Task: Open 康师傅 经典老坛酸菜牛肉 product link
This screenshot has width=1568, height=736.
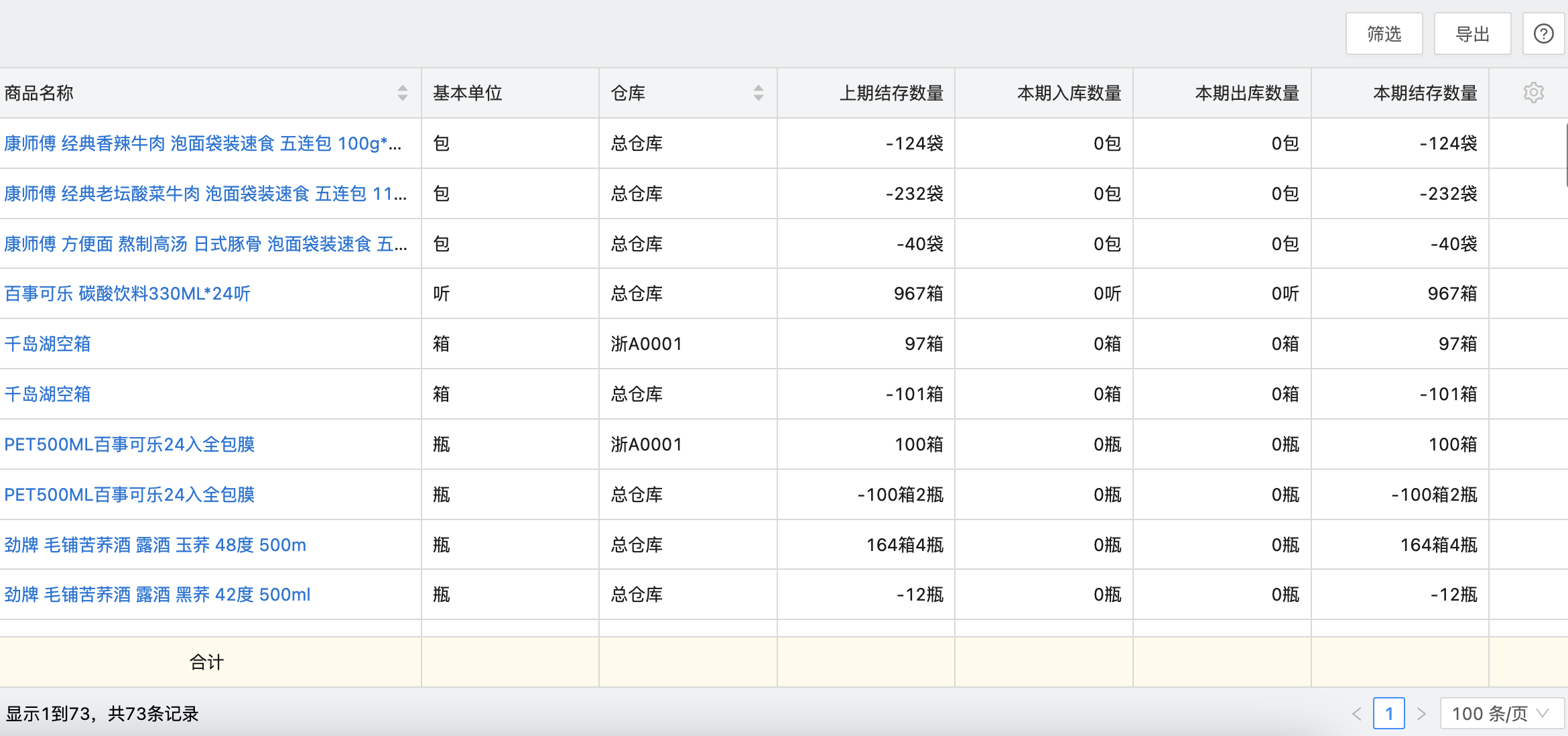Action: tap(205, 194)
